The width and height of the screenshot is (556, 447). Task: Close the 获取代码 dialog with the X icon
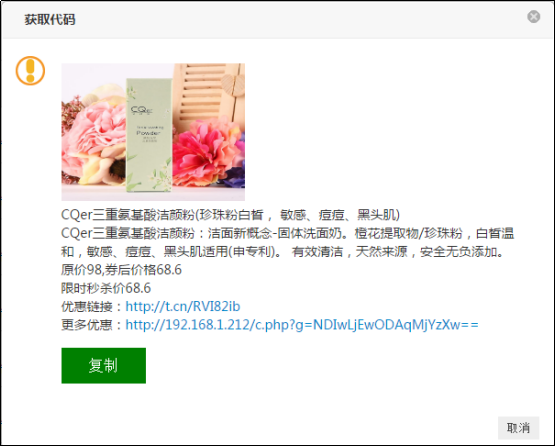click(x=533, y=17)
